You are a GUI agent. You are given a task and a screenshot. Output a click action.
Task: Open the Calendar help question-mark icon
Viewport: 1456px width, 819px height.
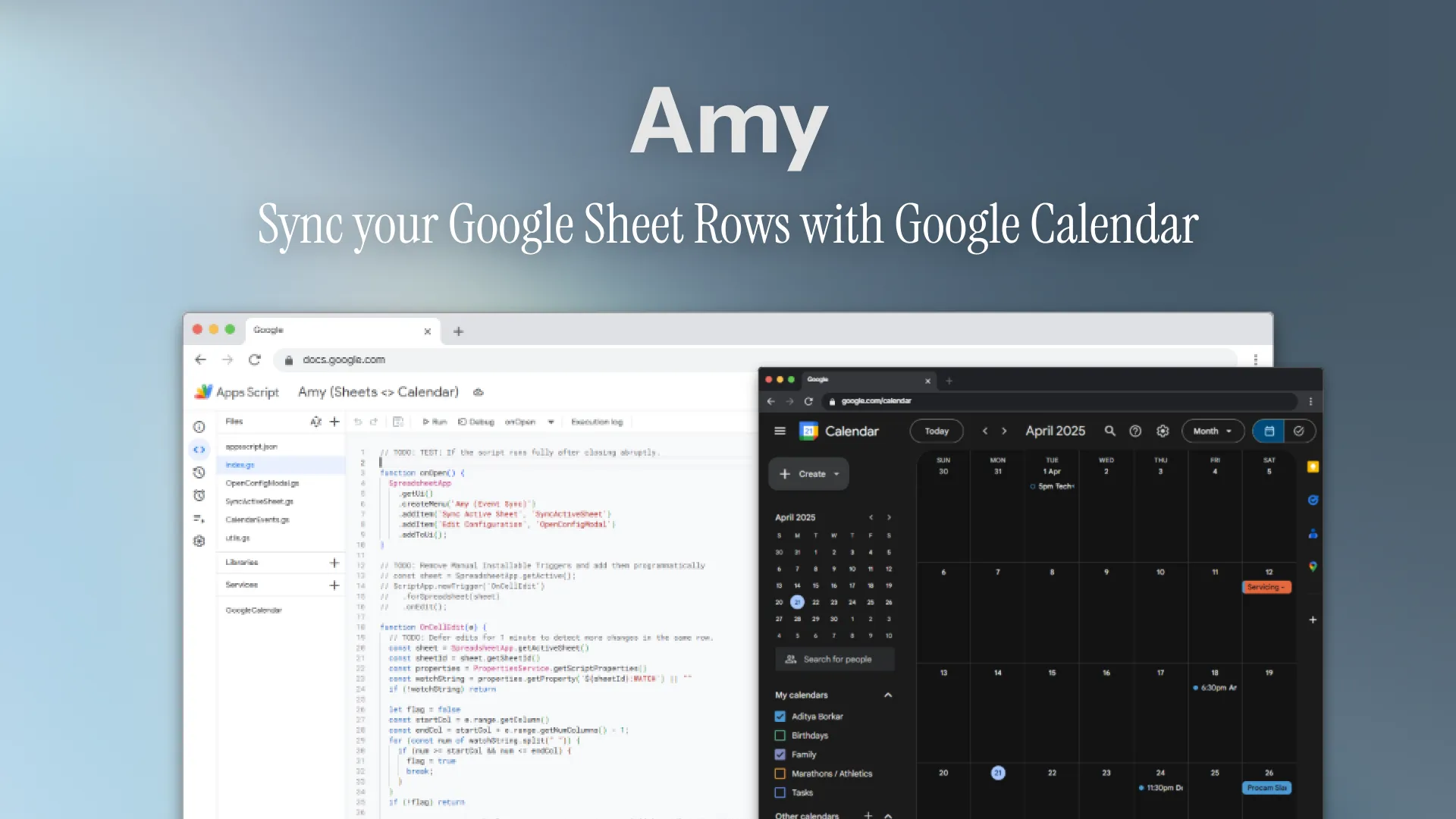1135,431
